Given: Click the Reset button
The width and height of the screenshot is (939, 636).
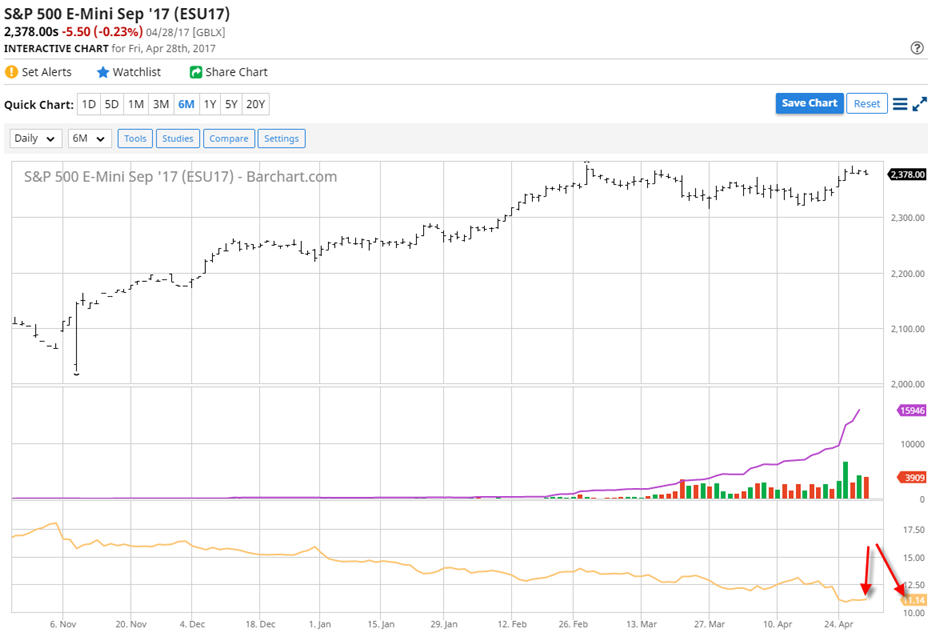Looking at the screenshot, I should point(867,104).
